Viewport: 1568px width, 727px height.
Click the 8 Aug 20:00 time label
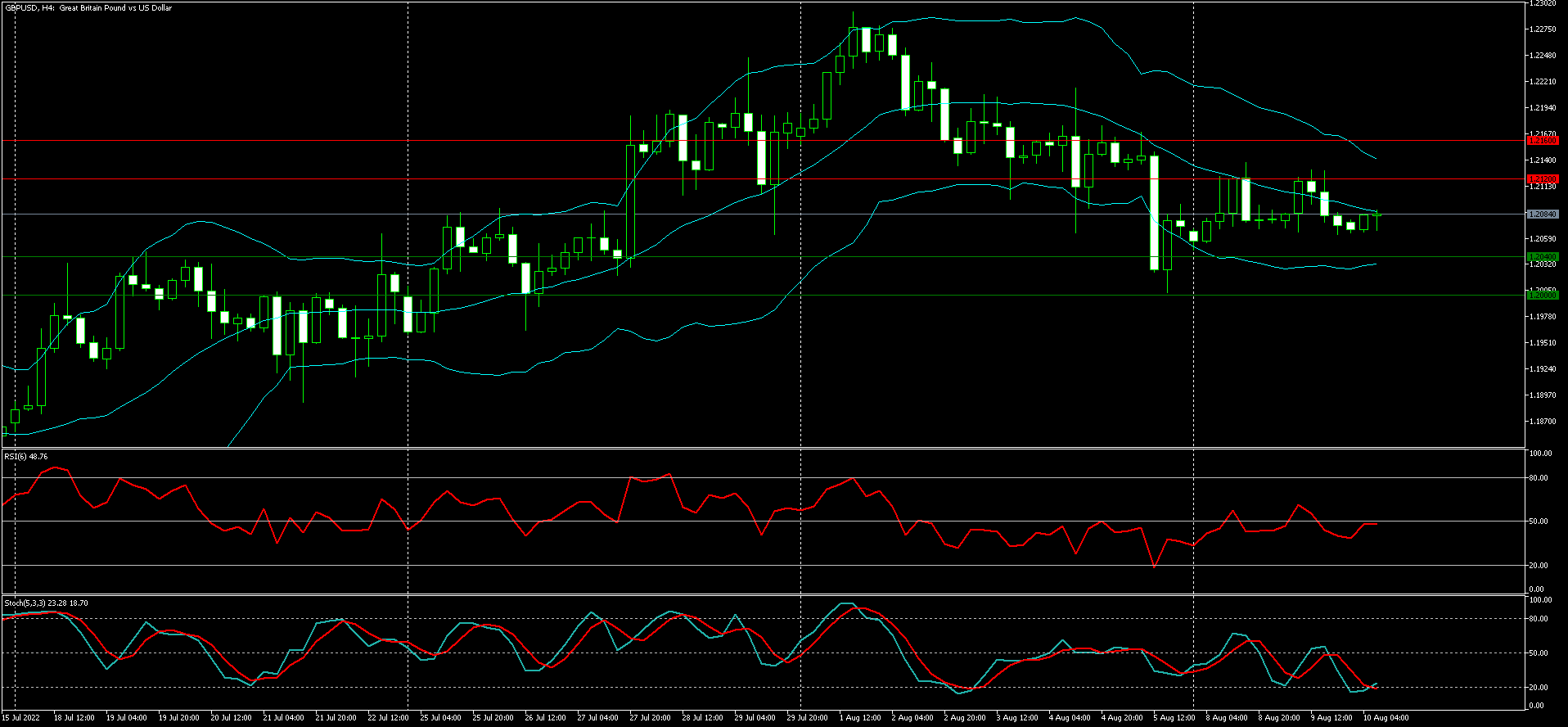(1278, 718)
